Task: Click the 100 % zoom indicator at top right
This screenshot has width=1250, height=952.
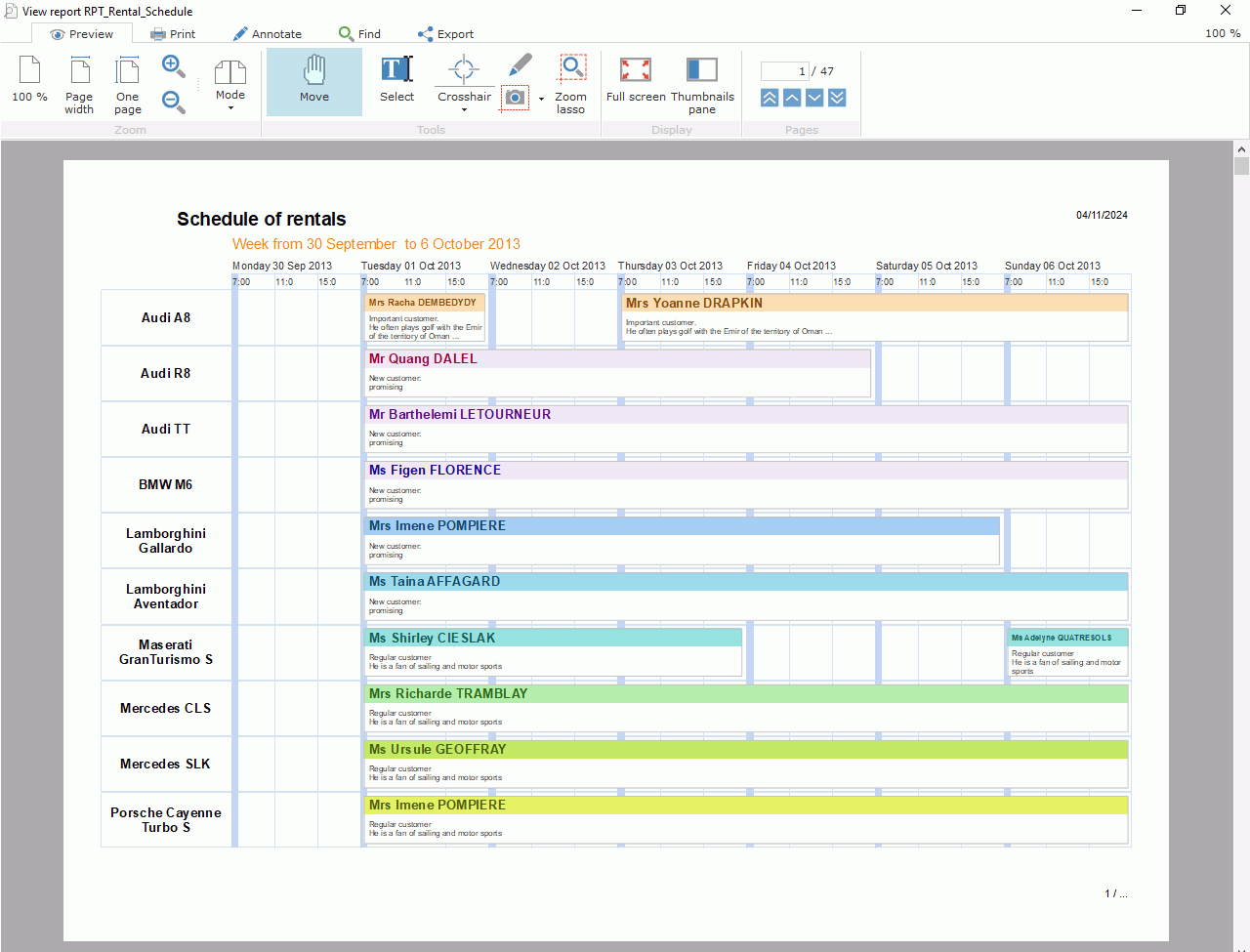Action: pyautogui.click(x=1223, y=33)
